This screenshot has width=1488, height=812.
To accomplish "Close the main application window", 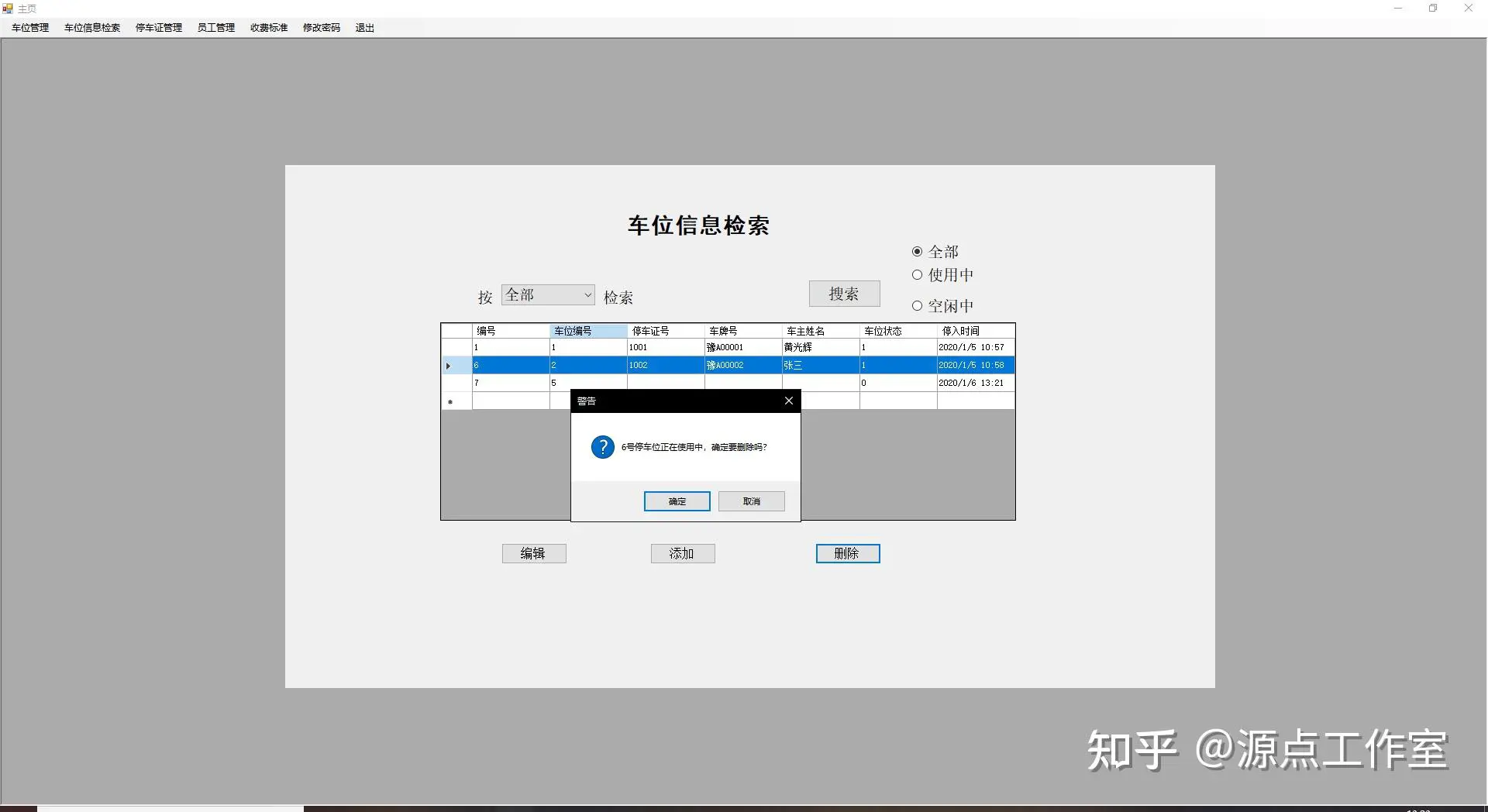I will tap(1469, 9).
